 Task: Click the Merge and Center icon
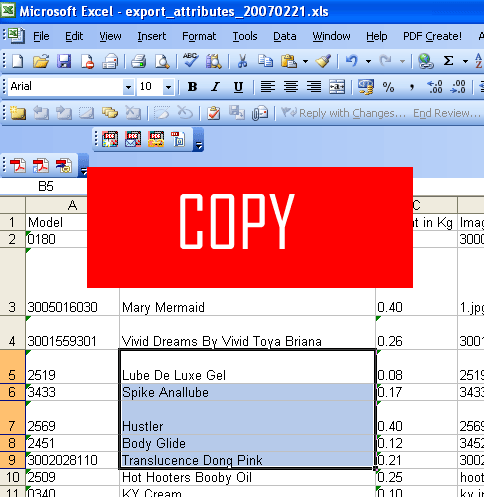point(337,87)
